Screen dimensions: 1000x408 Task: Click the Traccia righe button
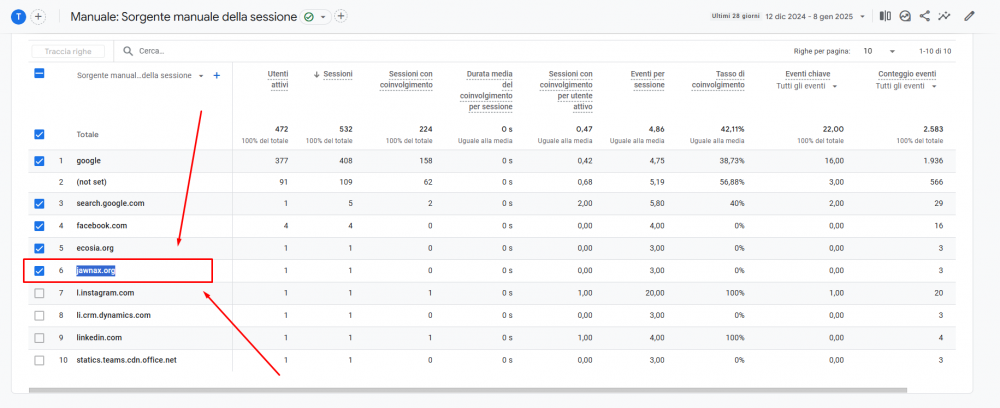click(68, 51)
